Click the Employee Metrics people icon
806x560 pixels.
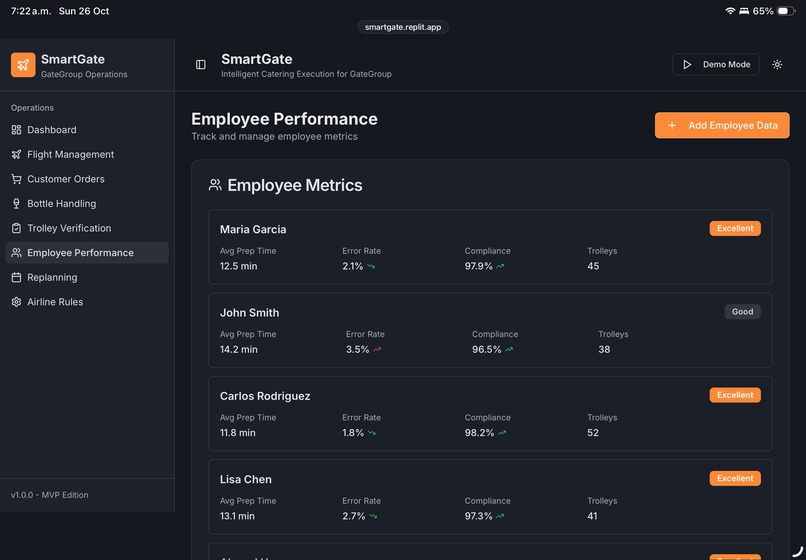[215, 185]
